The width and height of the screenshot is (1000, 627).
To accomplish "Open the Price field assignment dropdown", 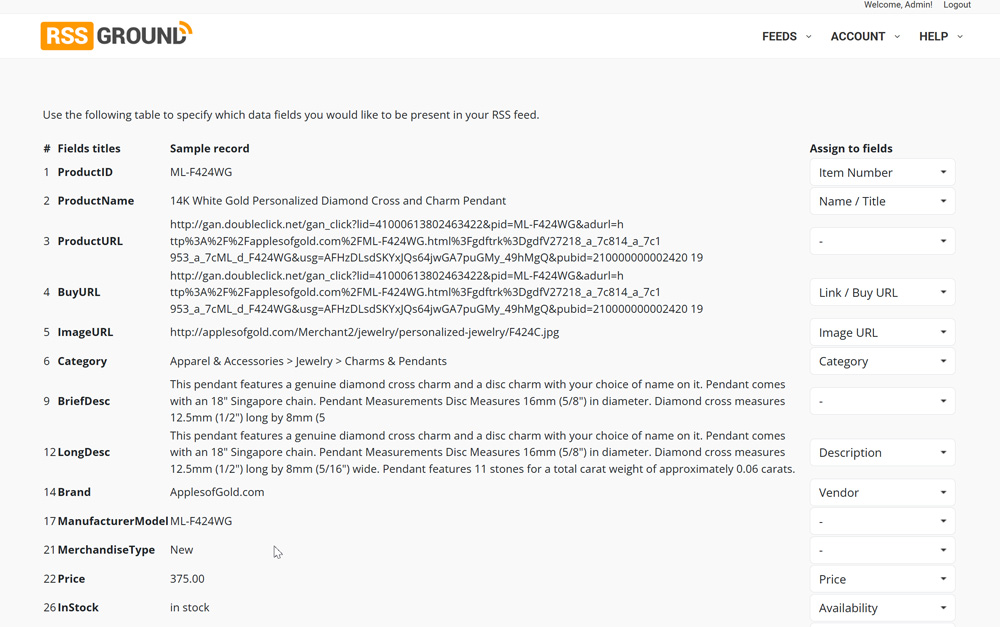I will click(x=882, y=579).
